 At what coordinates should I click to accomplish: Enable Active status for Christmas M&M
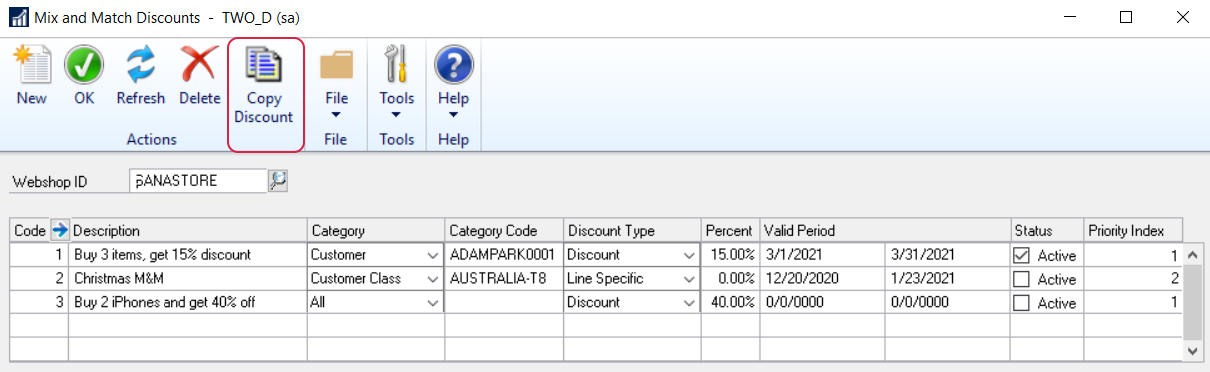tap(1021, 279)
